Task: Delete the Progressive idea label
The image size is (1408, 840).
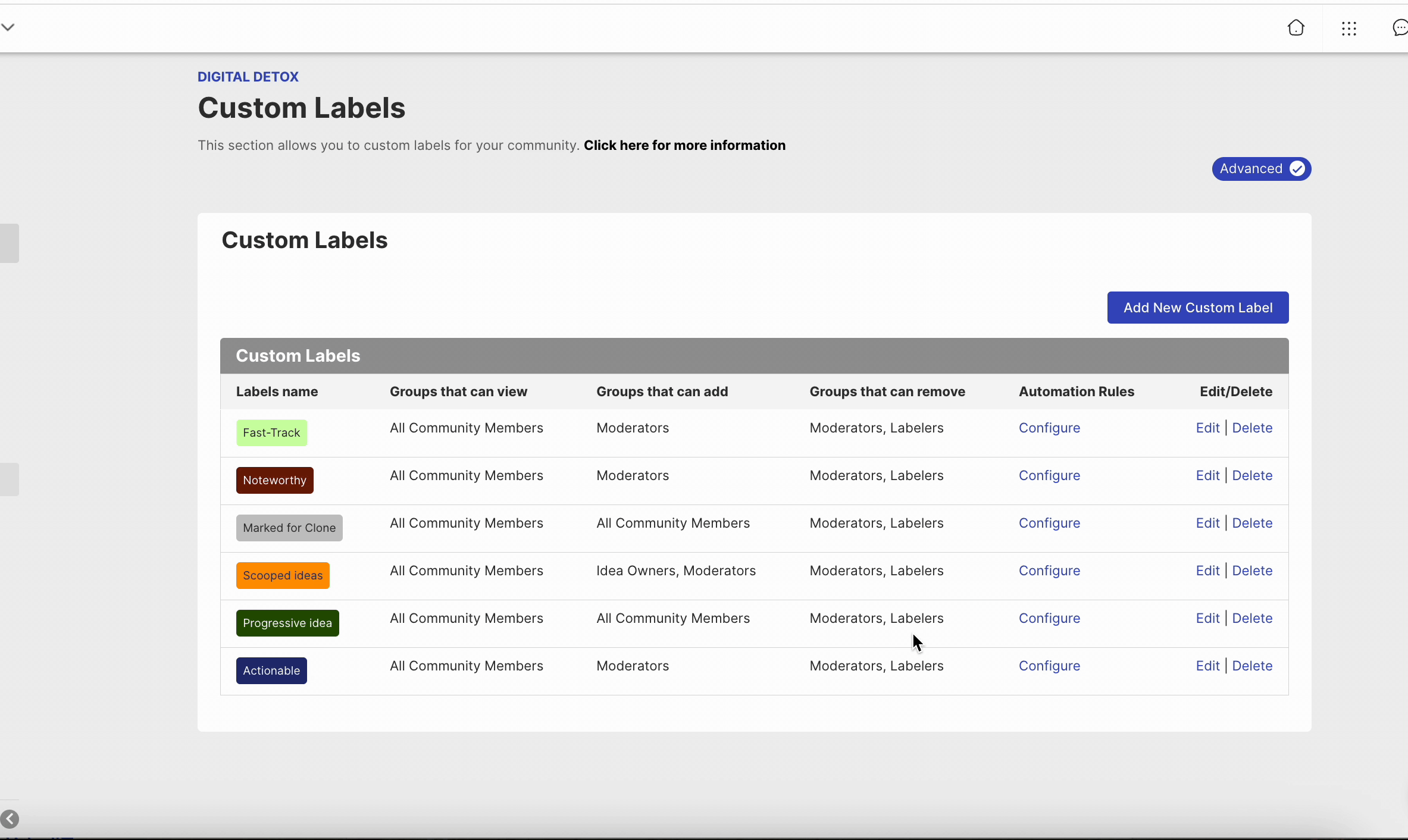Action: [x=1252, y=618]
